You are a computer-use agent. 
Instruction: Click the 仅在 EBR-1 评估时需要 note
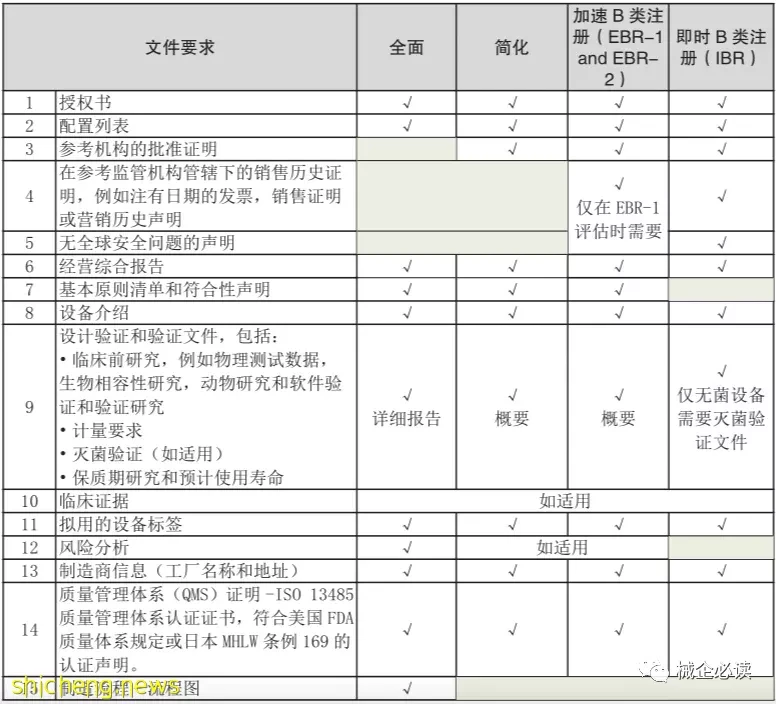(618, 219)
